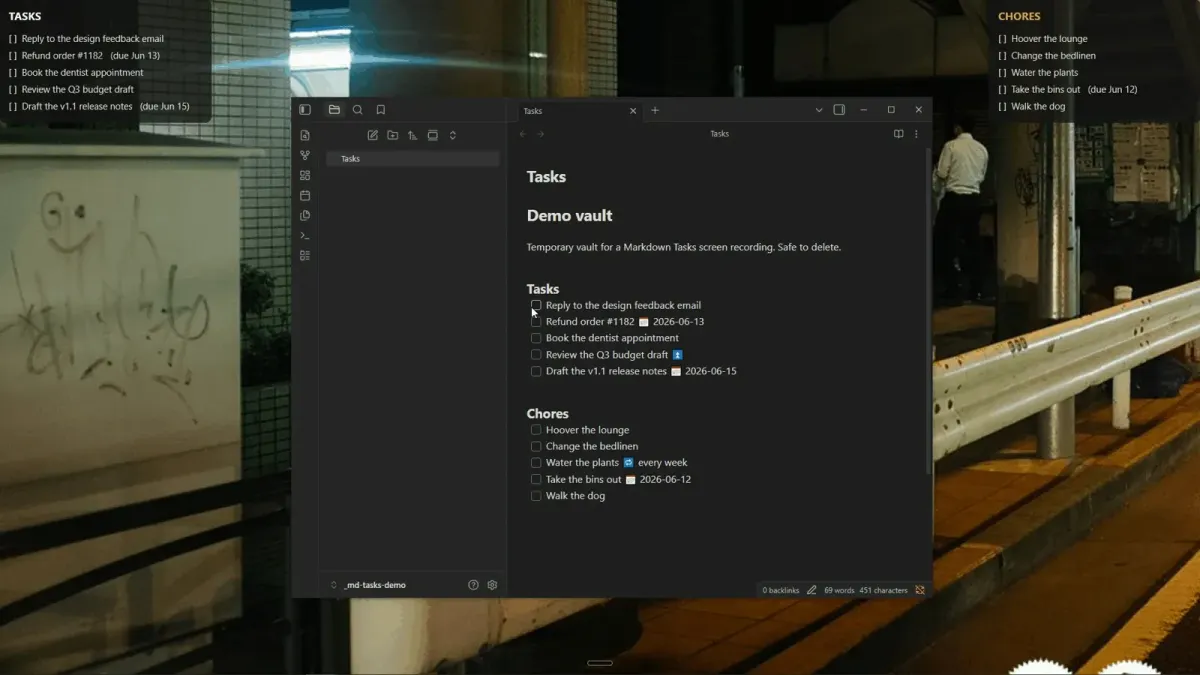1200x675 pixels.
Task: Open new tab plus icon
Action: tap(655, 110)
